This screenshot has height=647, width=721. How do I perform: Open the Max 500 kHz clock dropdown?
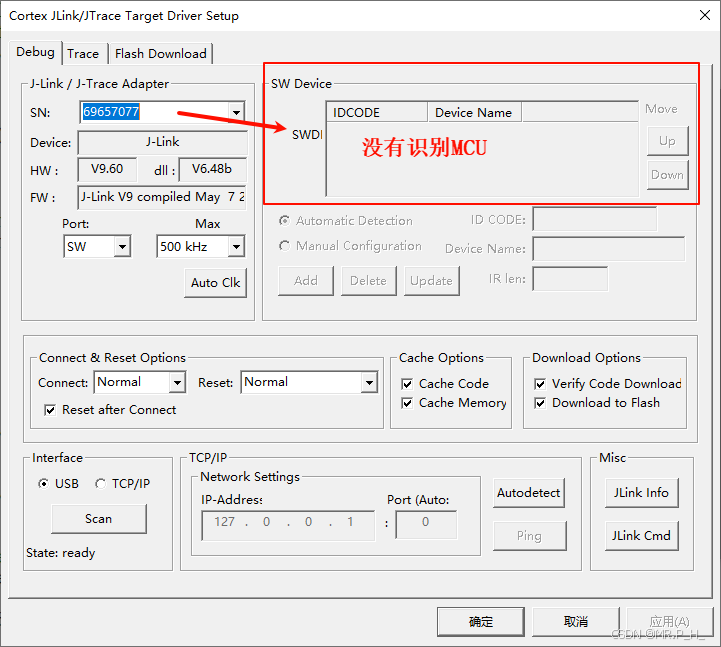coord(236,246)
